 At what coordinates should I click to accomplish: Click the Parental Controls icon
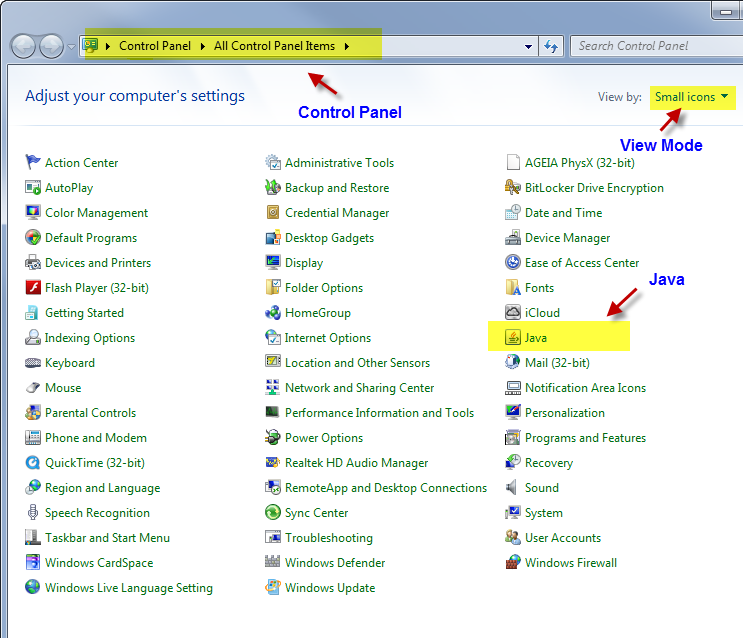33,412
